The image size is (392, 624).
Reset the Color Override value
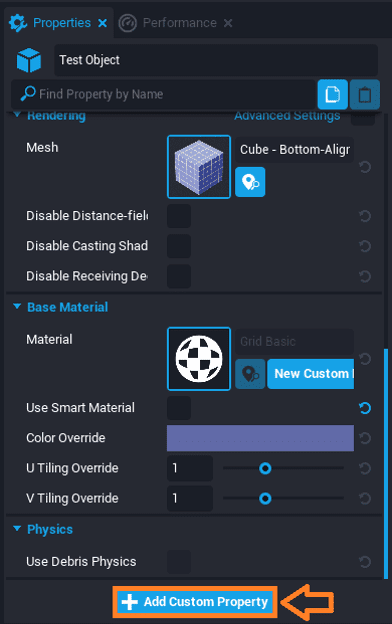pos(365,438)
